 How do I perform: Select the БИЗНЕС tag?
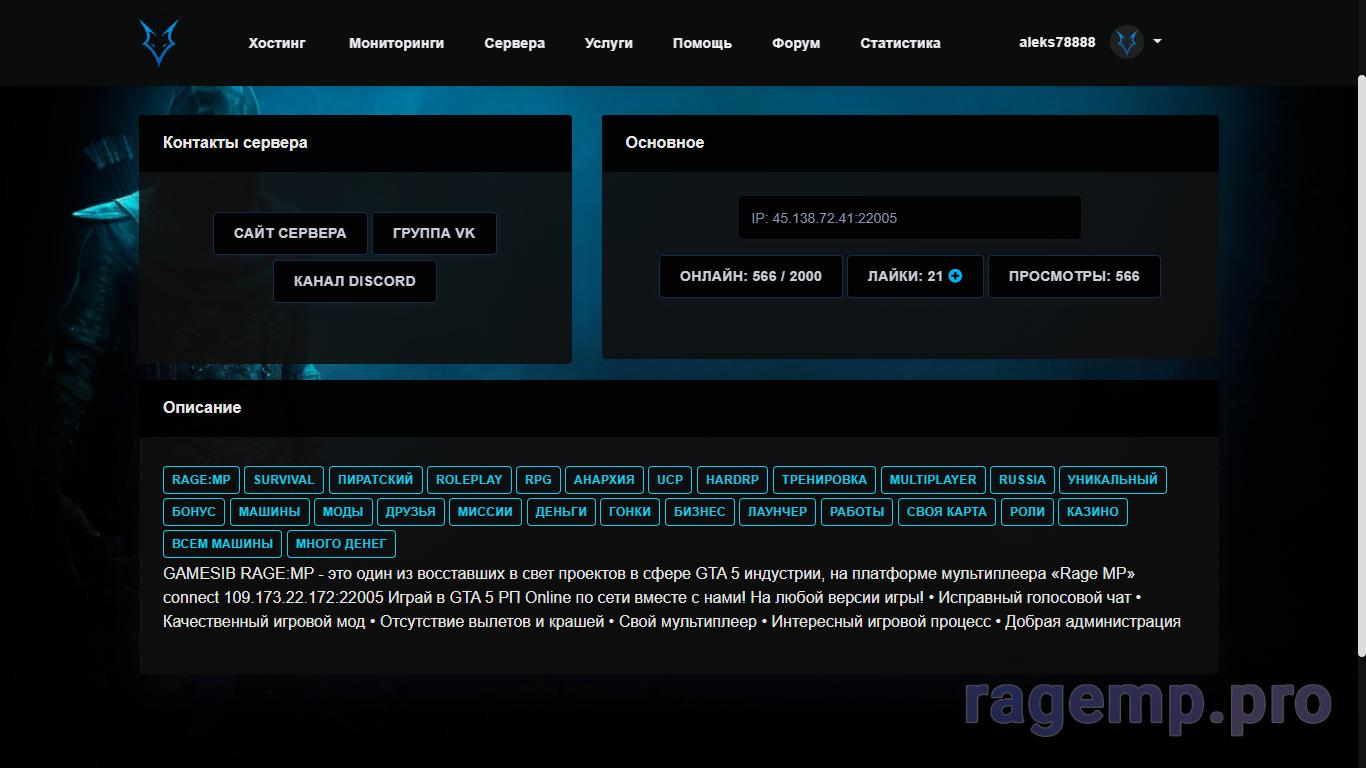(699, 512)
